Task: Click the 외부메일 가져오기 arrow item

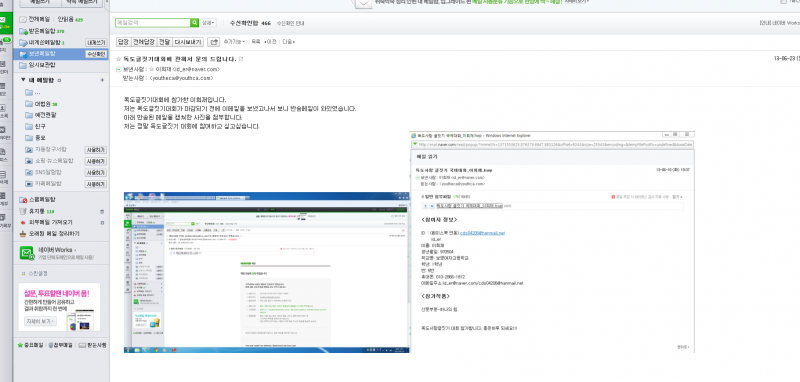Action: (46, 222)
